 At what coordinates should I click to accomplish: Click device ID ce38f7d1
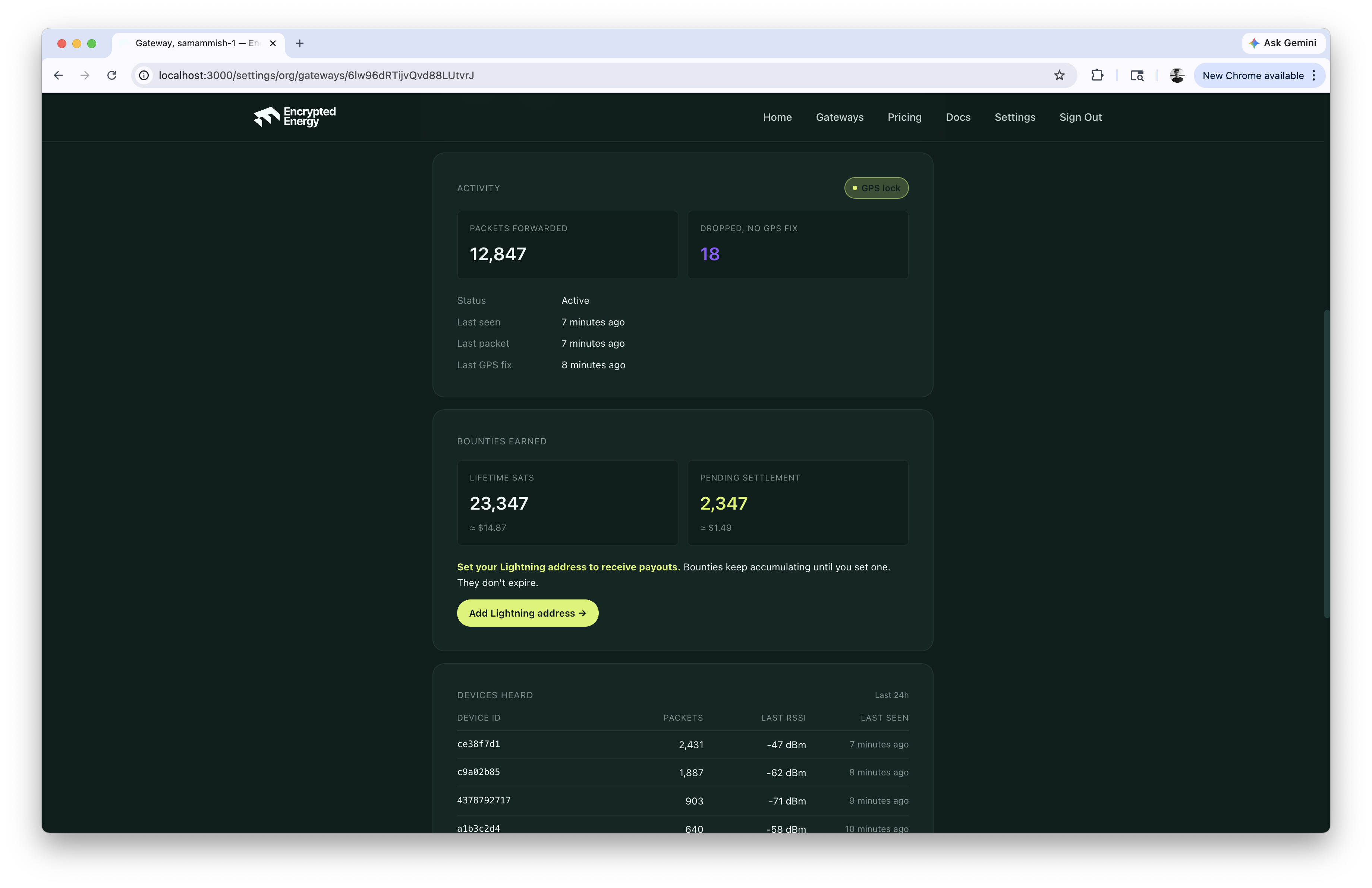coord(478,744)
